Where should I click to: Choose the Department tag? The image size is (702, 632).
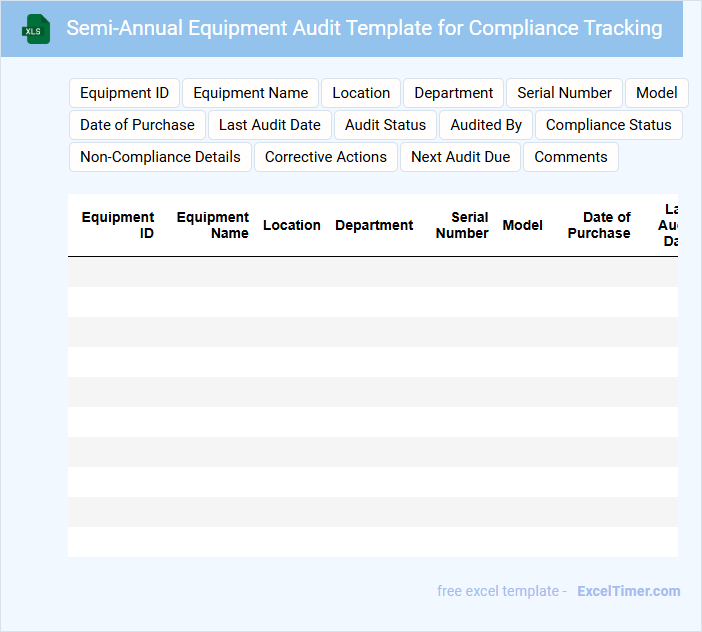(453, 93)
